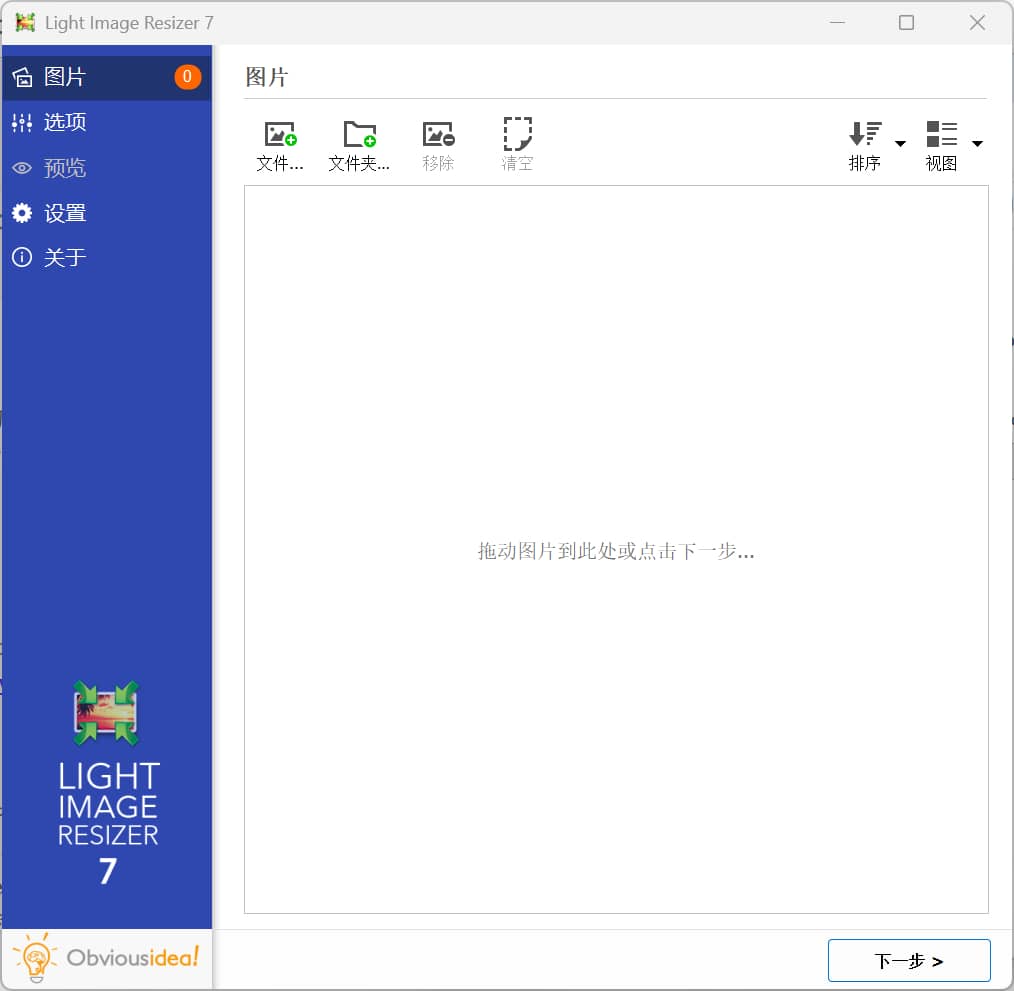Click the add folder (文件夹) icon

coord(359,134)
